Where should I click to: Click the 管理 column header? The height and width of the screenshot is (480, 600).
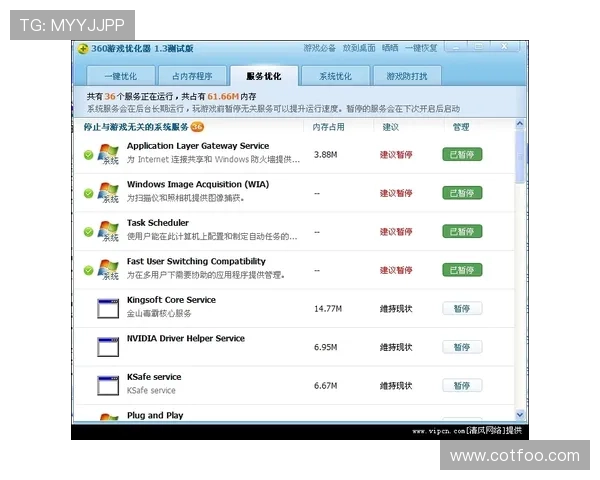(x=461, y=127)
